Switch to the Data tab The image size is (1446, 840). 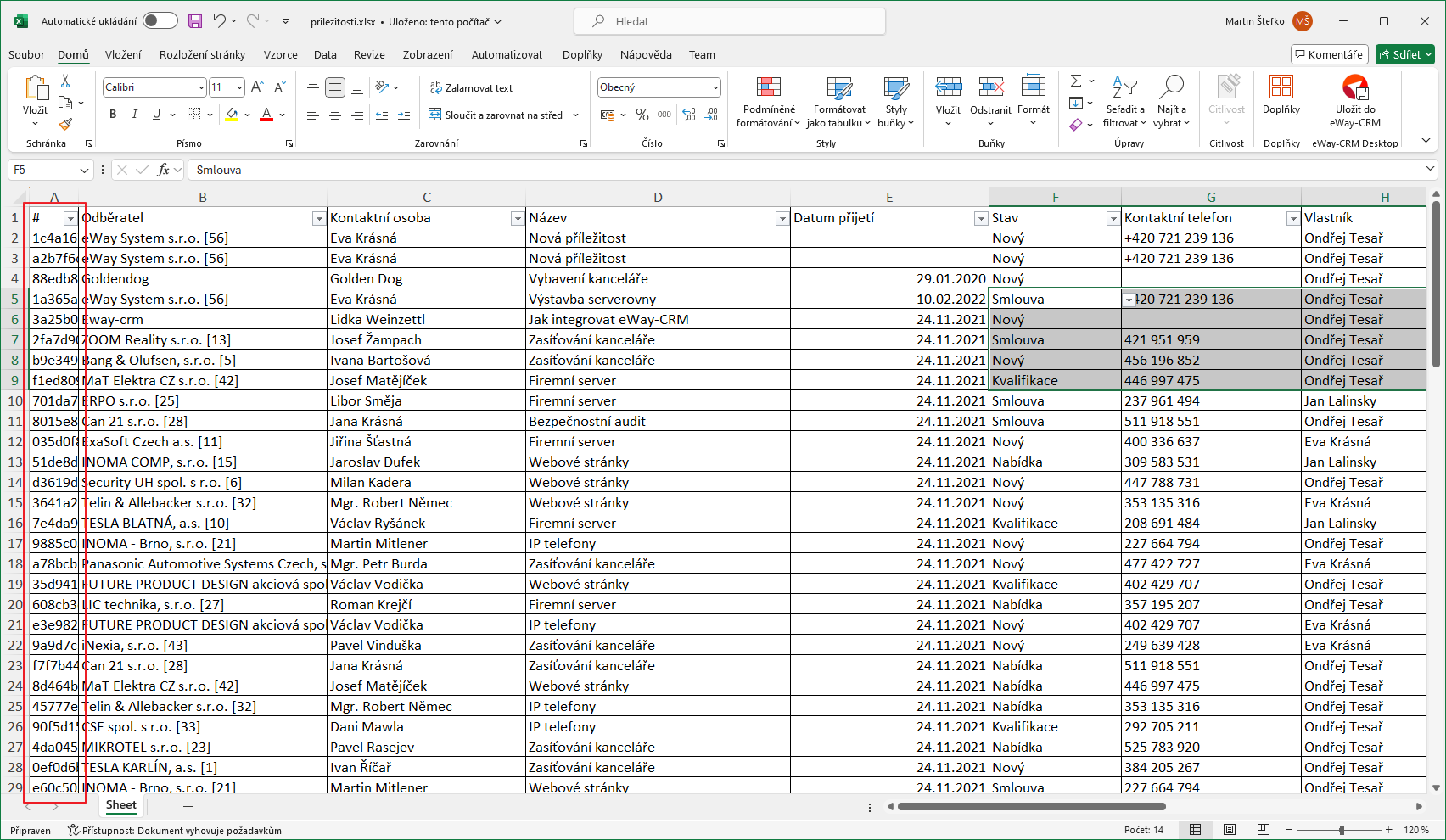coord(325,54)
